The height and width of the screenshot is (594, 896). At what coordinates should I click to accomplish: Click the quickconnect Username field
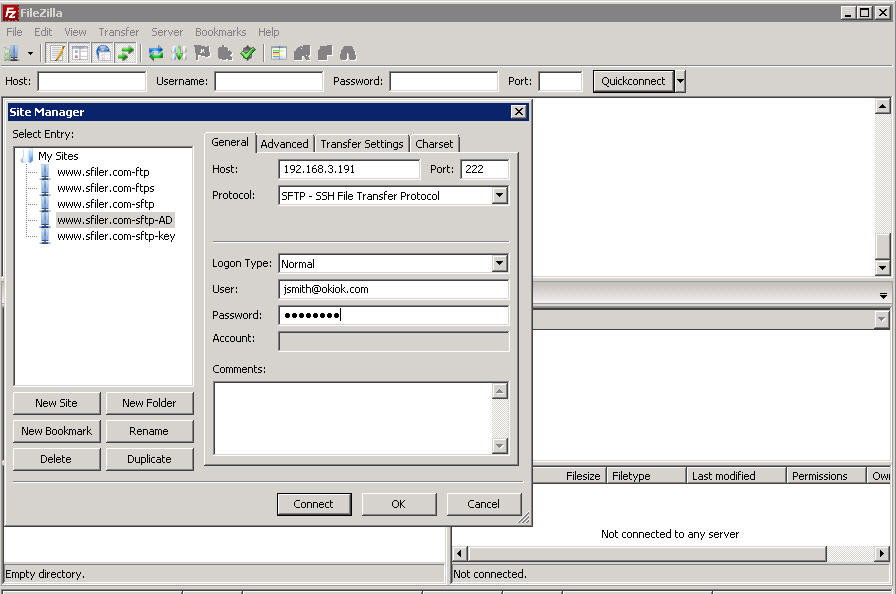point(269,81)
